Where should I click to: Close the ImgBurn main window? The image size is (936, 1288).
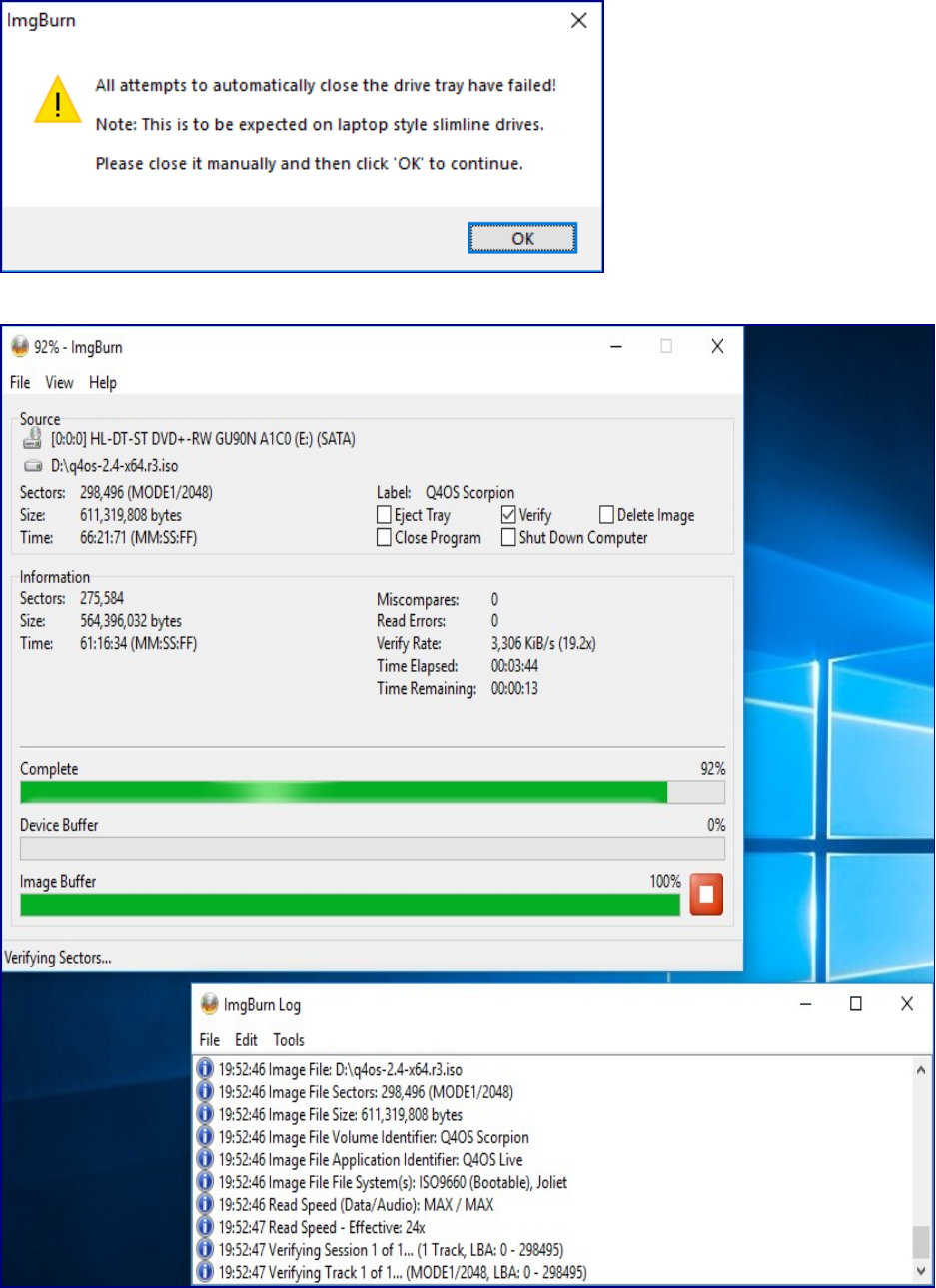717,347
